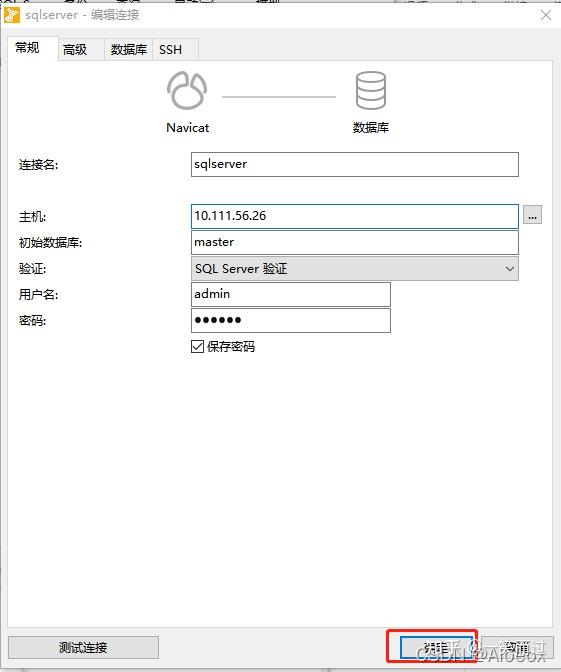Open the 数据库 tab
This screenshot has height=672, width=561.
(129, 50)
